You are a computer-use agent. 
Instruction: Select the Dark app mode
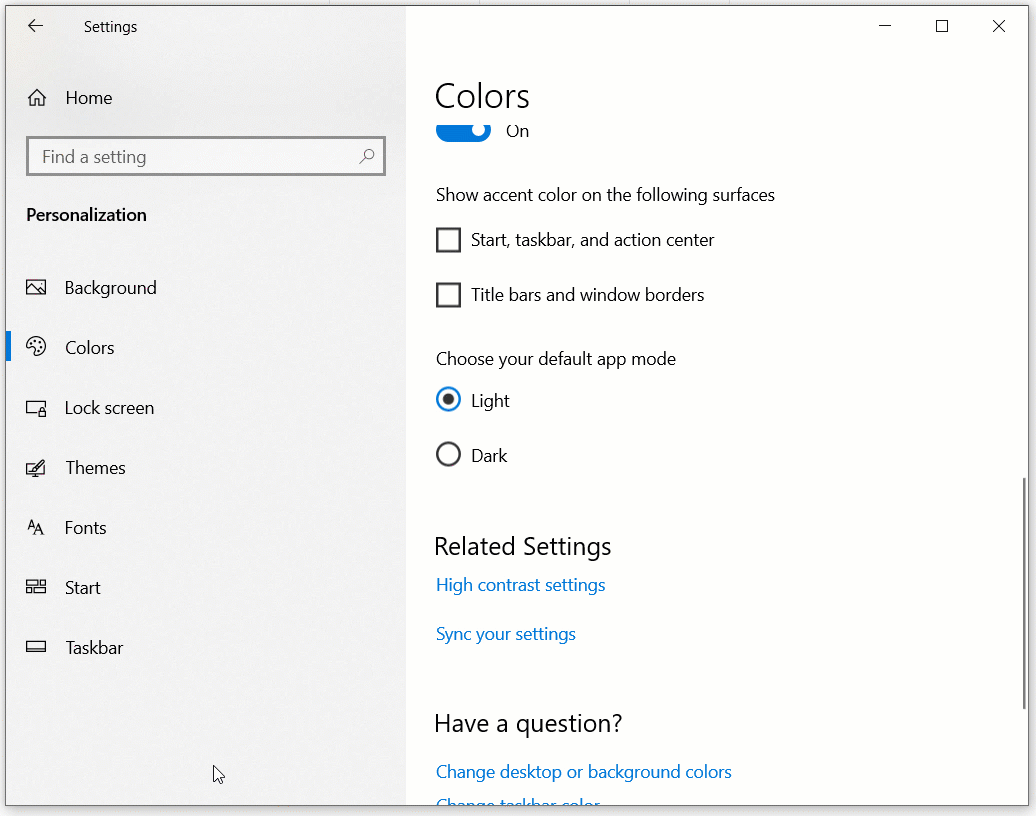(449, 455)
